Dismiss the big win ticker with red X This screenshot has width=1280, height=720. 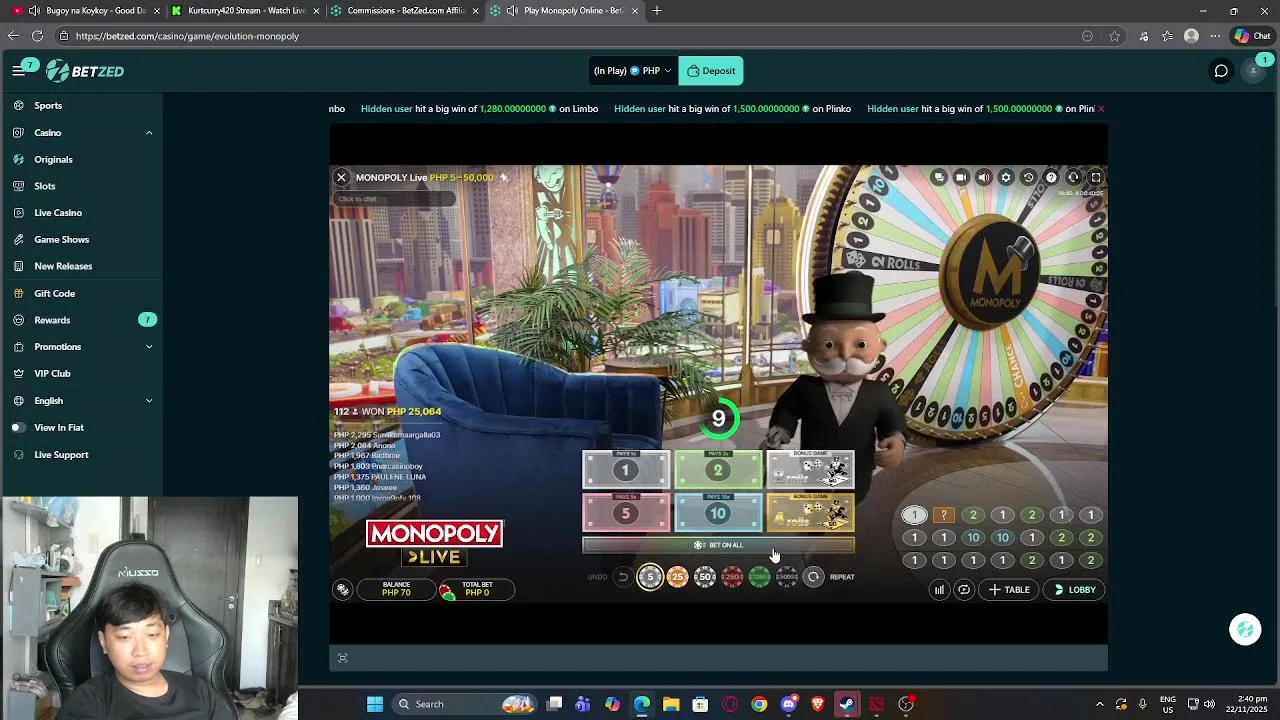[x=1100, y=108]
